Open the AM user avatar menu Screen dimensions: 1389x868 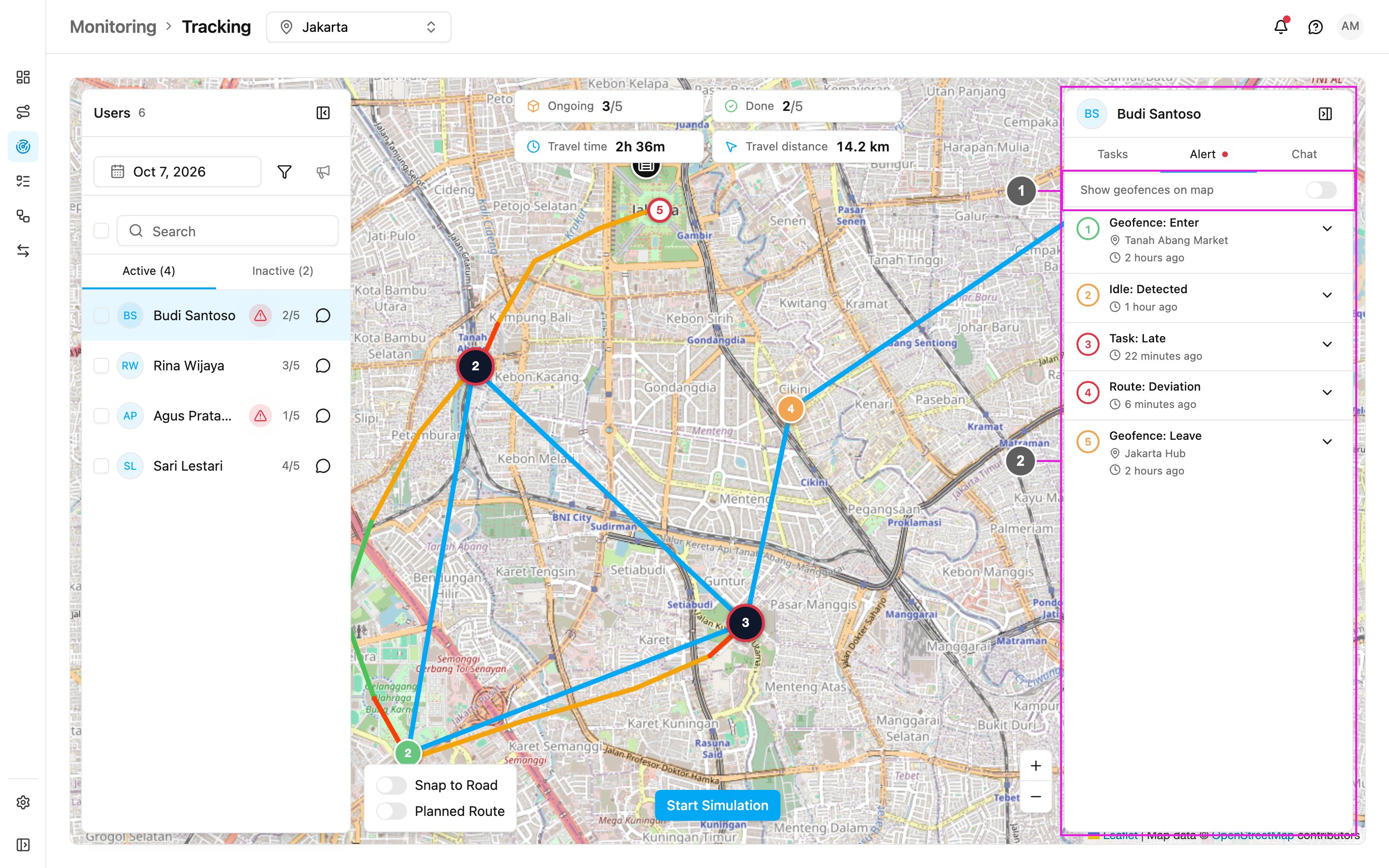pyautogui.click(x=1350, y=27)
